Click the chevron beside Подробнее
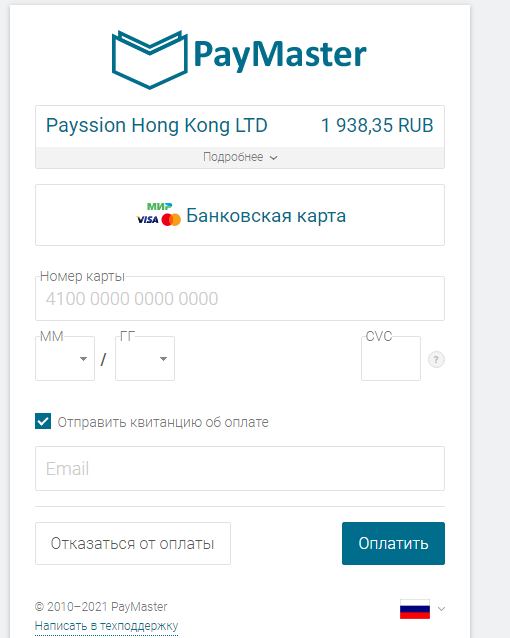The width and height of the screenshot is (510, 638). click(x=274, y=157)
